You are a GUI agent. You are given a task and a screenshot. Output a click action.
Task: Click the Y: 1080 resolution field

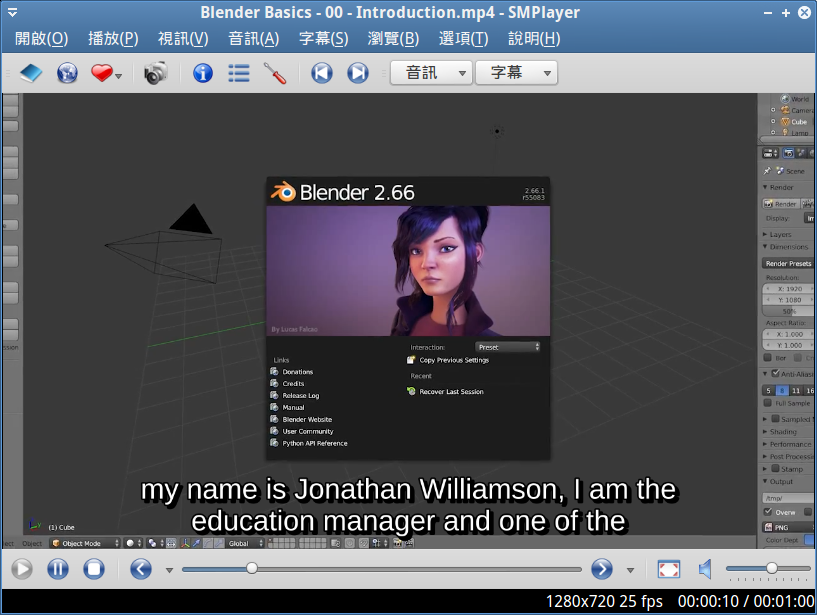pos(789,300)
